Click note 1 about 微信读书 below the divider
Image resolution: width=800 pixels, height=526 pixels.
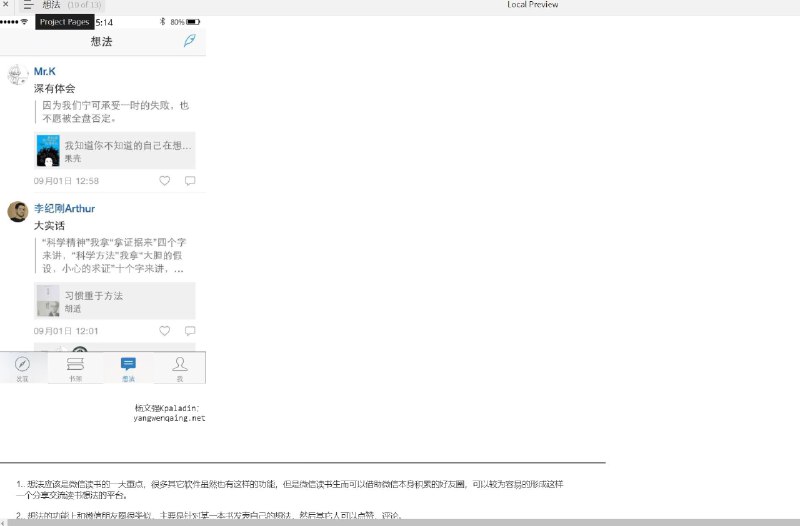coord(290,489)
